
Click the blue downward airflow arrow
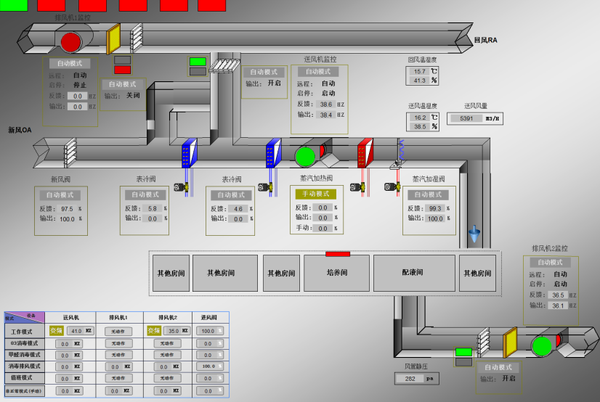(x=474, y=234)
